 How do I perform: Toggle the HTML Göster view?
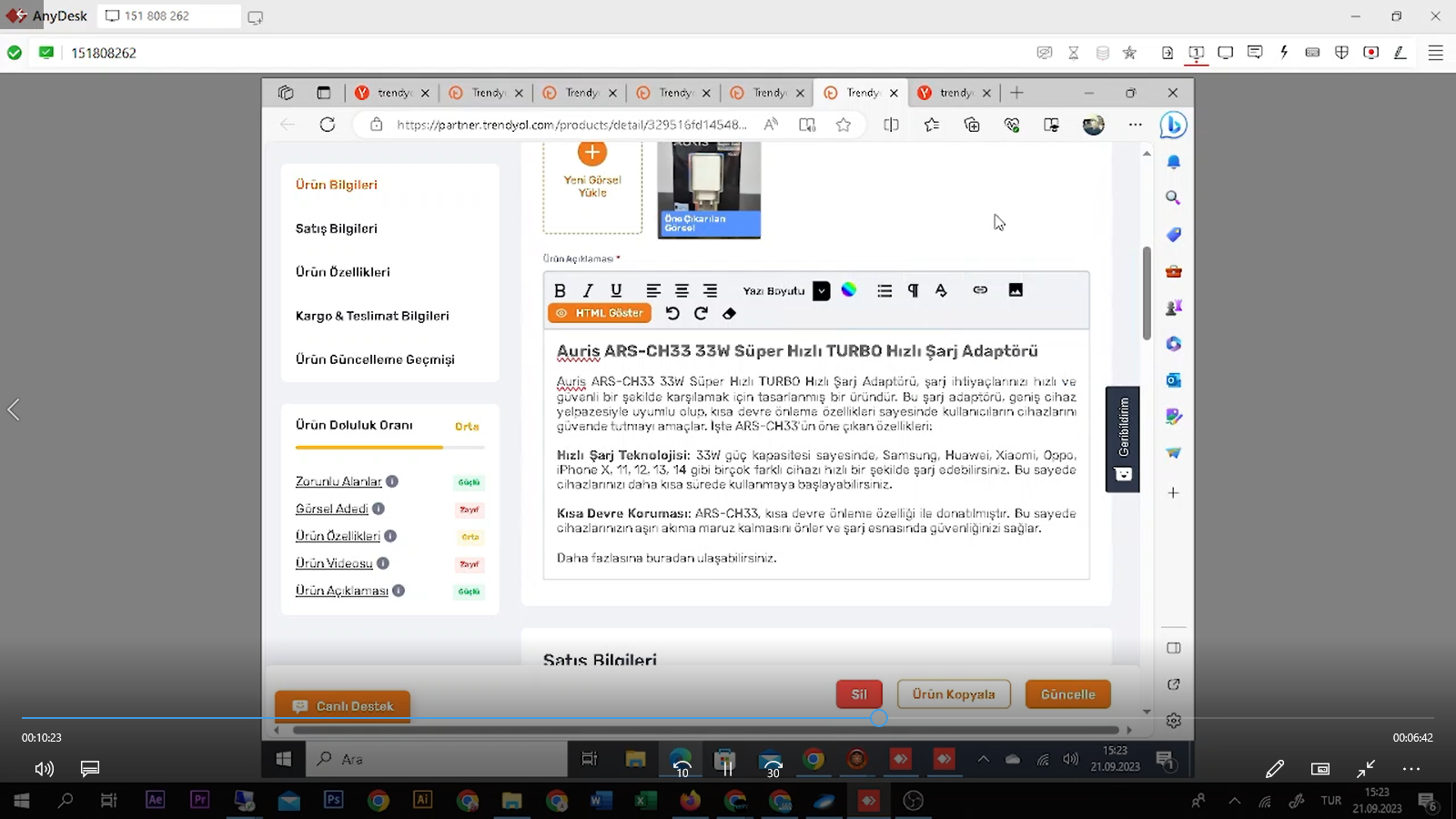point(600,313)
